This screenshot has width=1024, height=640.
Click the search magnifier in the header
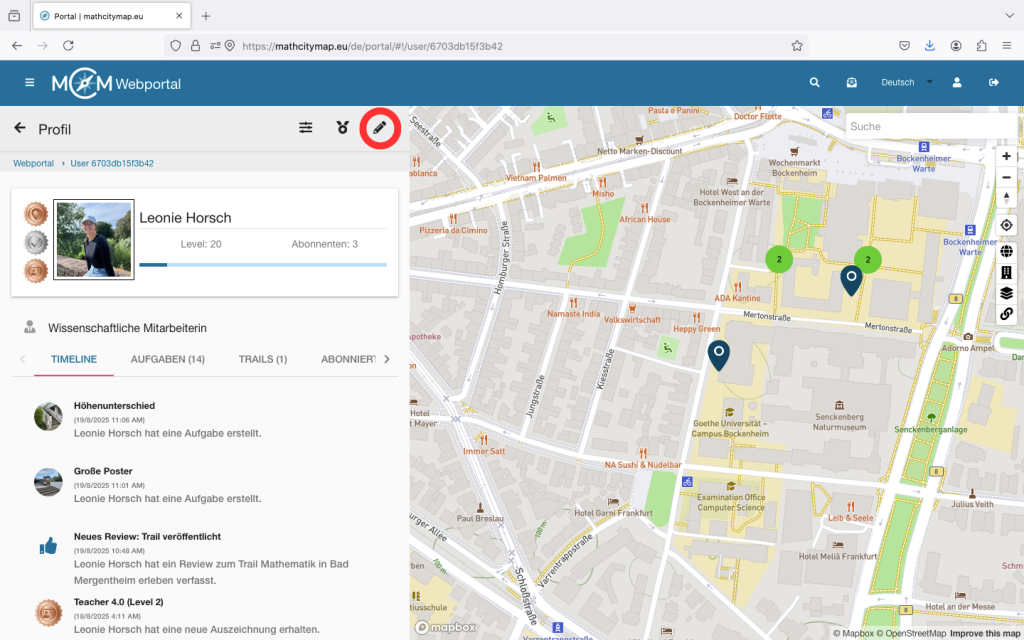point(814,83)
